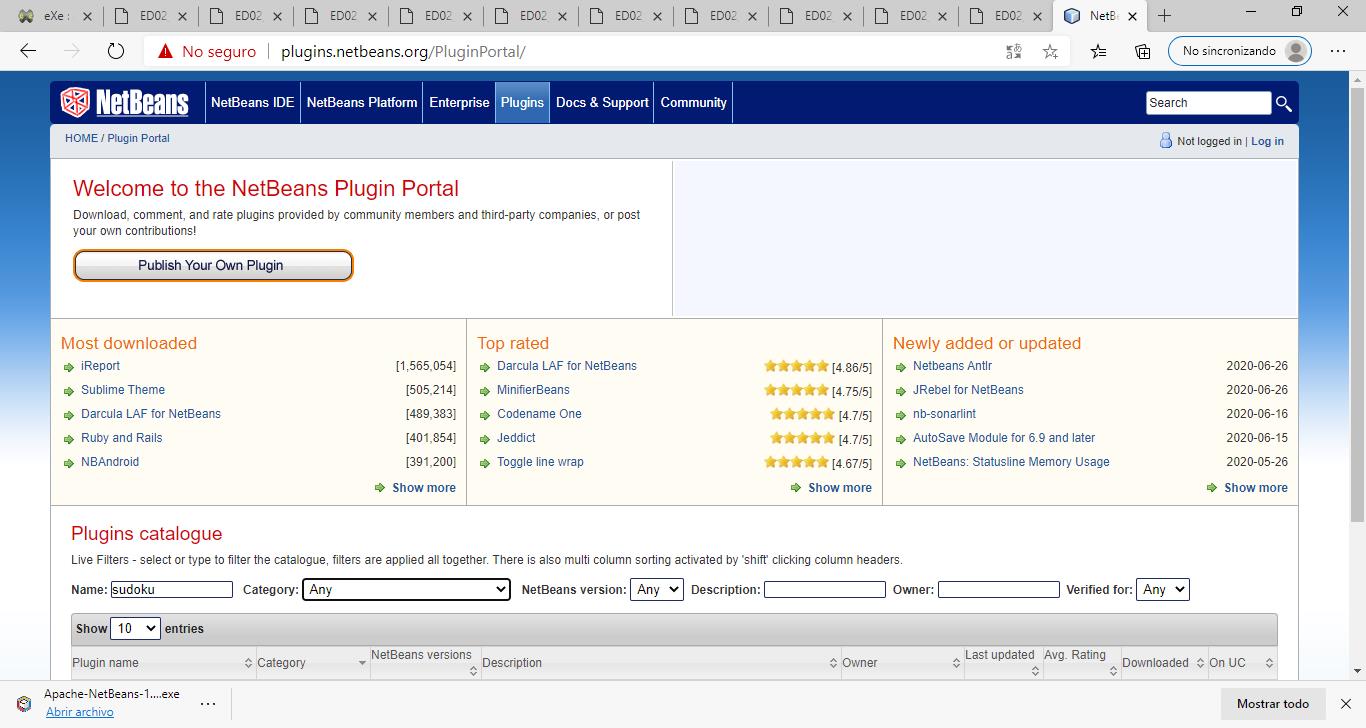The image size is (1366, 728).
Task: Show more Most downloaded plugins
Action: pos(424,488)
